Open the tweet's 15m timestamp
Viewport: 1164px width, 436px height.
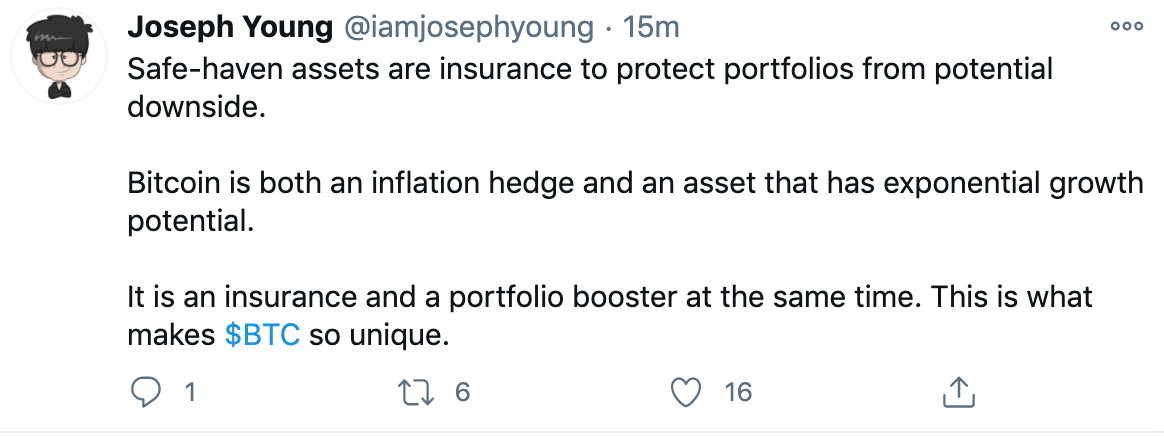(650, 28)
